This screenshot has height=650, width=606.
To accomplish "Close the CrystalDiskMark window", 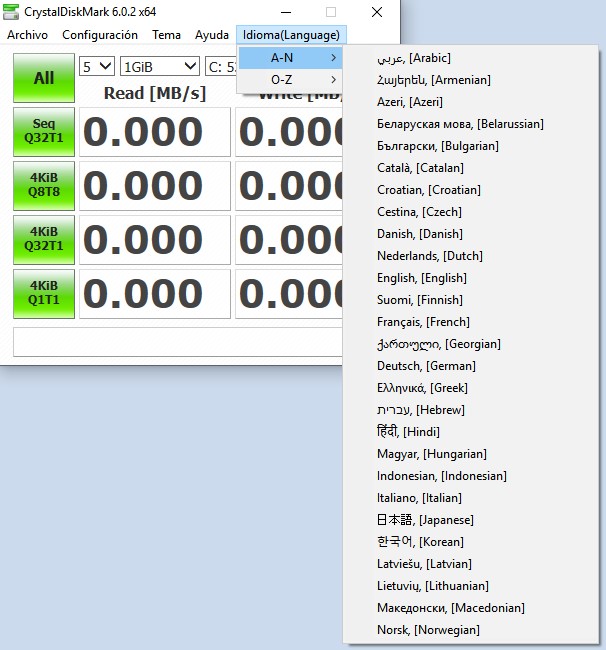I will [x=377, y=12].
